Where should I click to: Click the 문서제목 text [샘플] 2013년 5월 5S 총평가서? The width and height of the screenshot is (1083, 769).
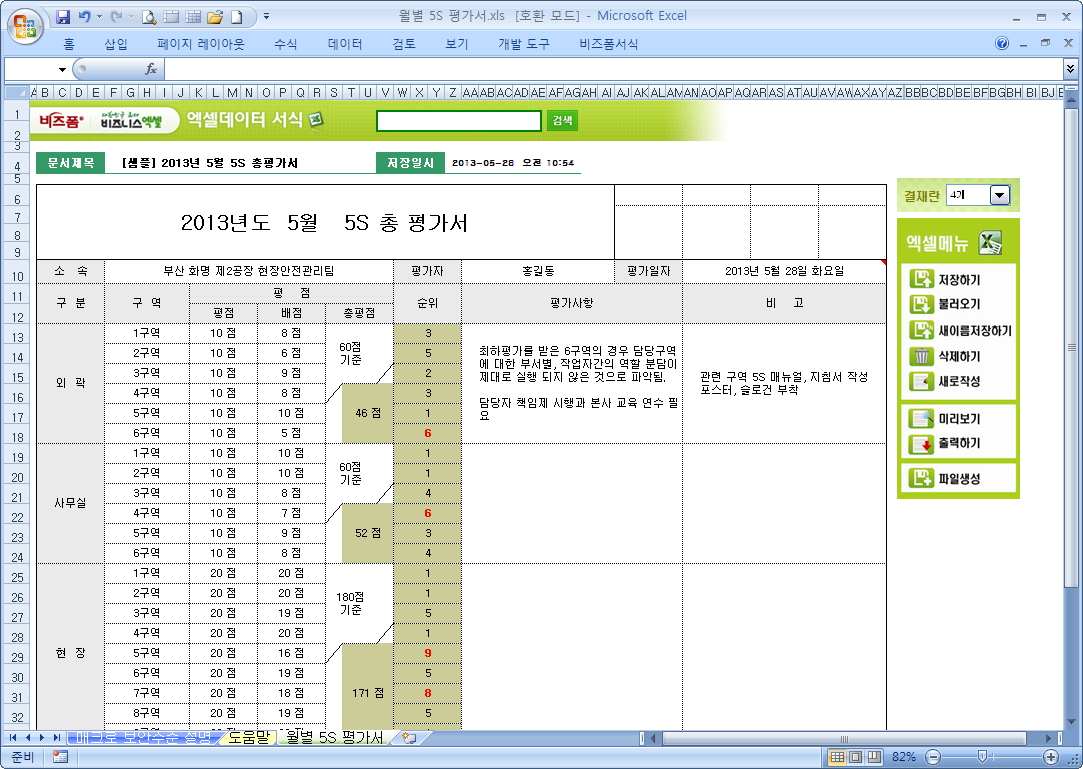(209, 163)
